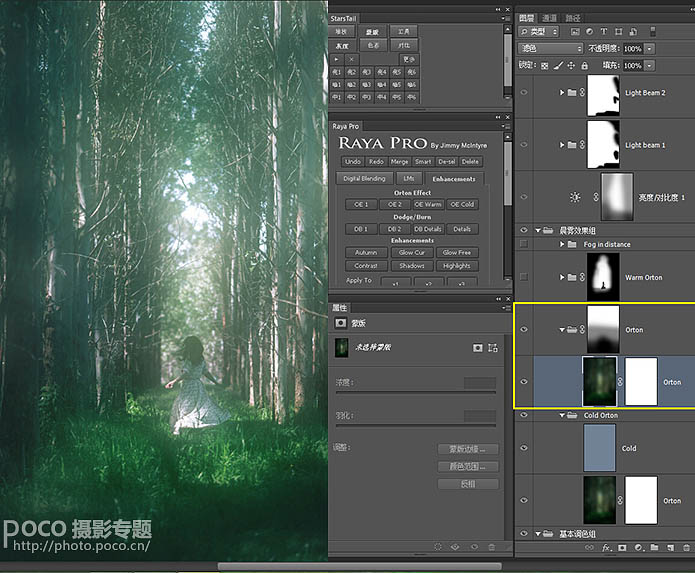Expand the Light Beam 2 group
The width and height of the screenshot is (695, 573).
(562, 92)
